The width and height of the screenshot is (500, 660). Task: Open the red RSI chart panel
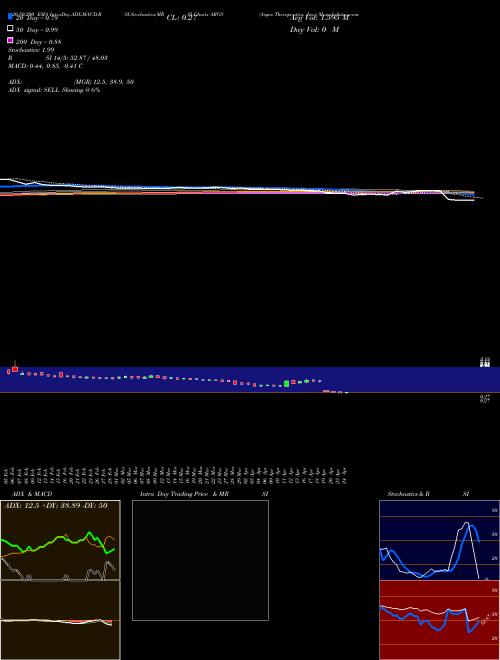click(x=439, y=620)
